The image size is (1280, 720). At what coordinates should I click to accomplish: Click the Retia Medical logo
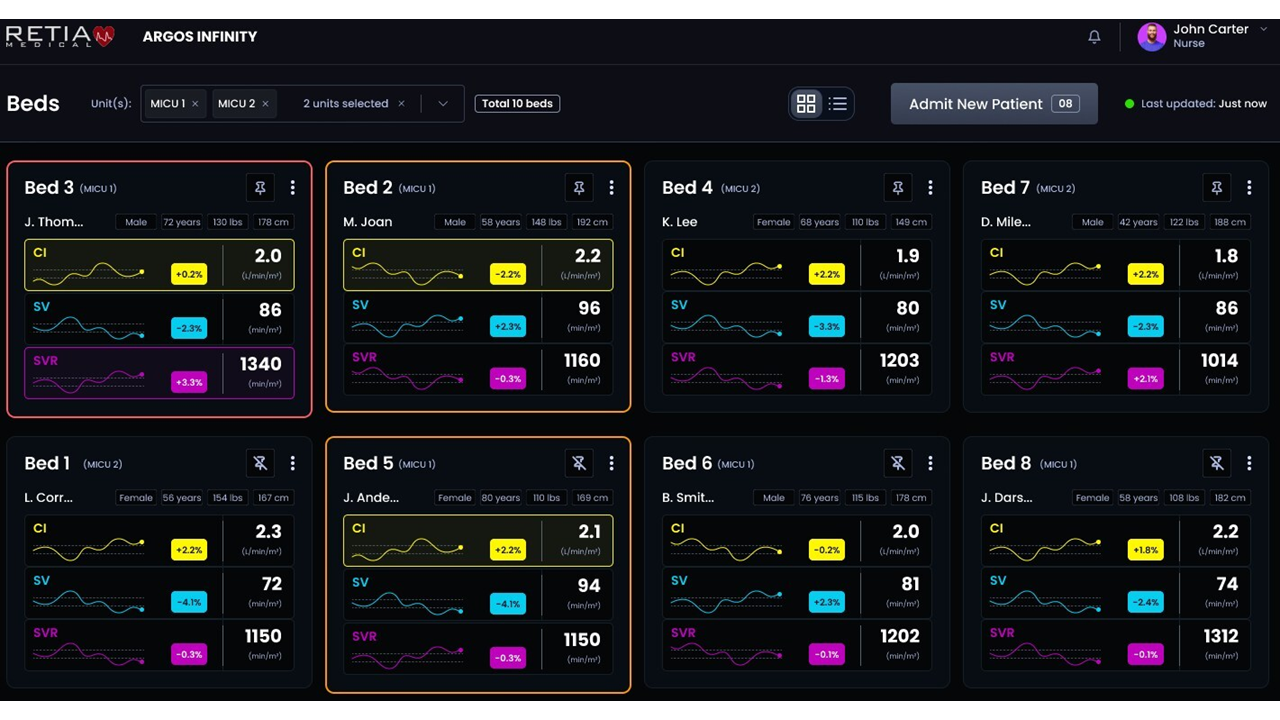click(x=60, y=37)
